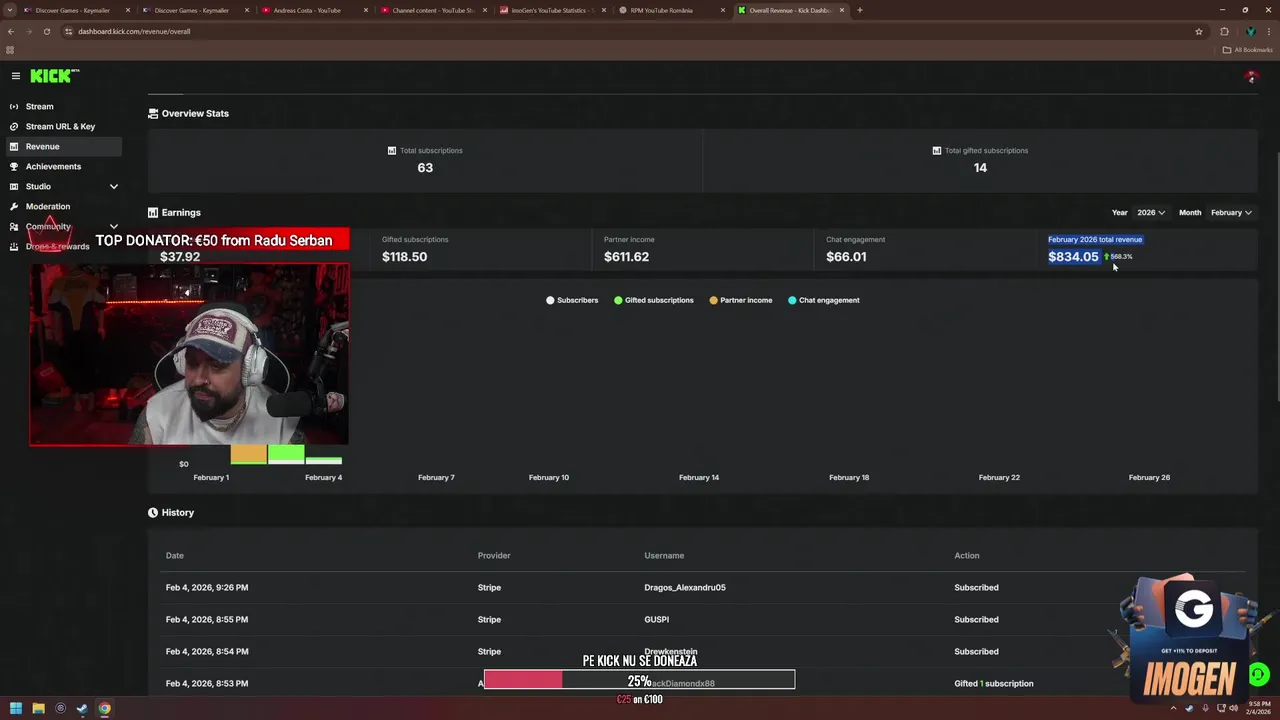Toggle Chat engagement series in legend
The height and width of the screenshot is (720, 1280).
[823, 300]
